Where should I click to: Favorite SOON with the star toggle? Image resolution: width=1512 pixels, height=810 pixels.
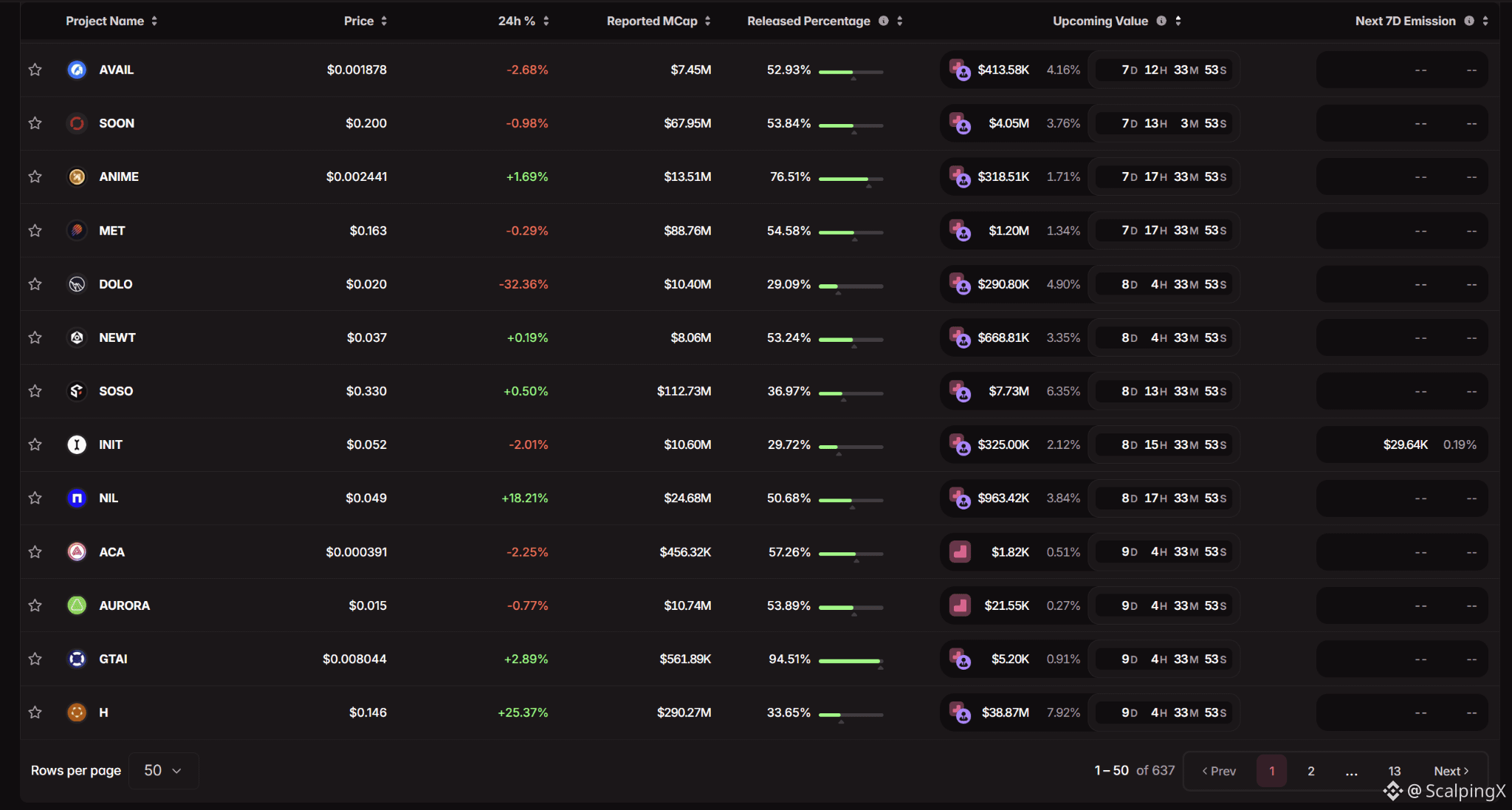pos(35,123)
